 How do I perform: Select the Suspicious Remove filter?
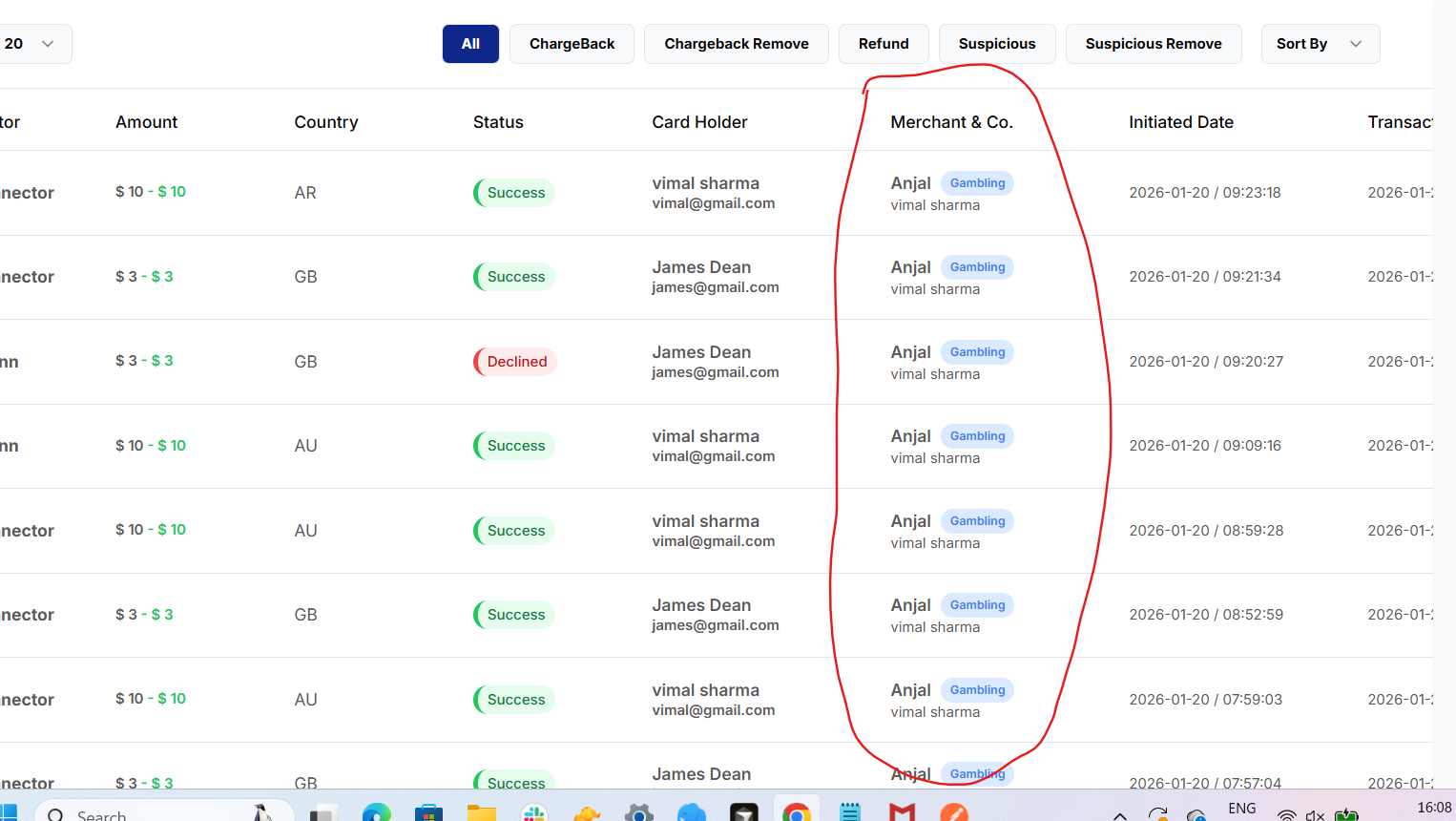[x=1153, y=44]
